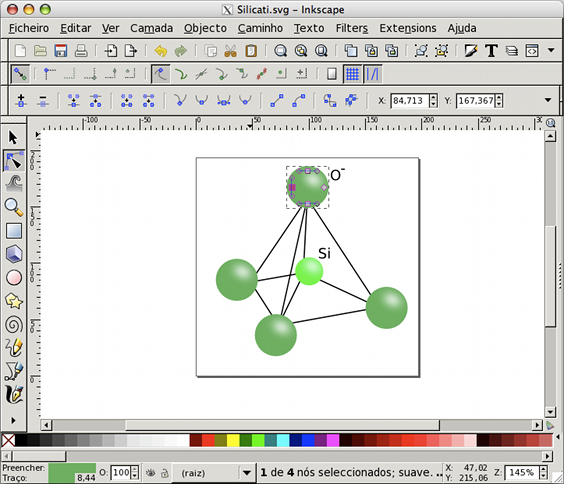
Task: Click the Undo yellow arrow icon
Action: click(x=161, y=51)
